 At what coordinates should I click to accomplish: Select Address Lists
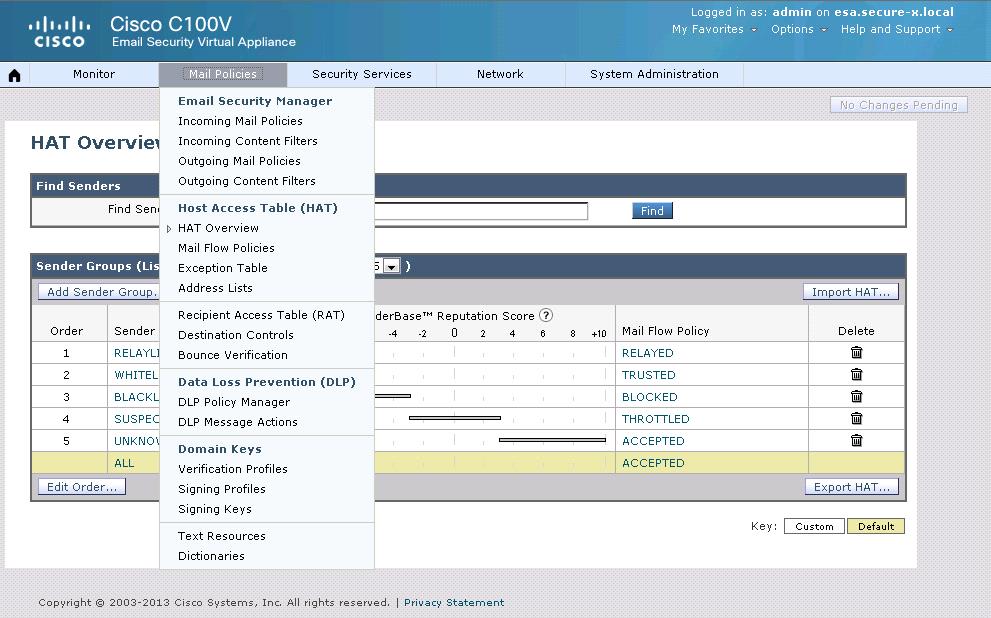click(215, 288)
